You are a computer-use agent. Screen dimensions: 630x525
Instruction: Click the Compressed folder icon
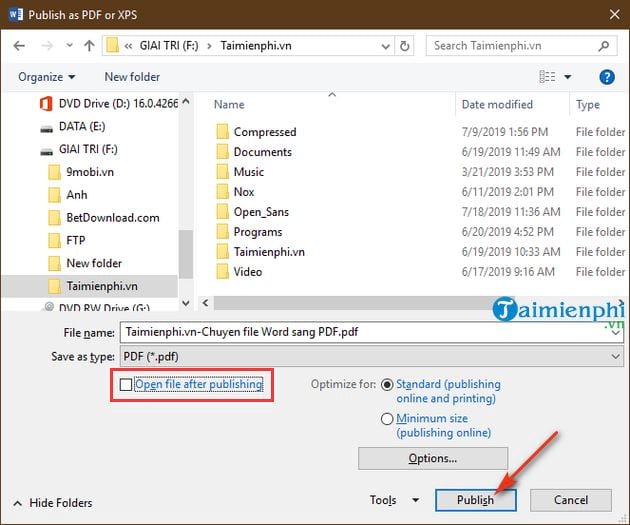pyautogui.click(x=222, y=132)
